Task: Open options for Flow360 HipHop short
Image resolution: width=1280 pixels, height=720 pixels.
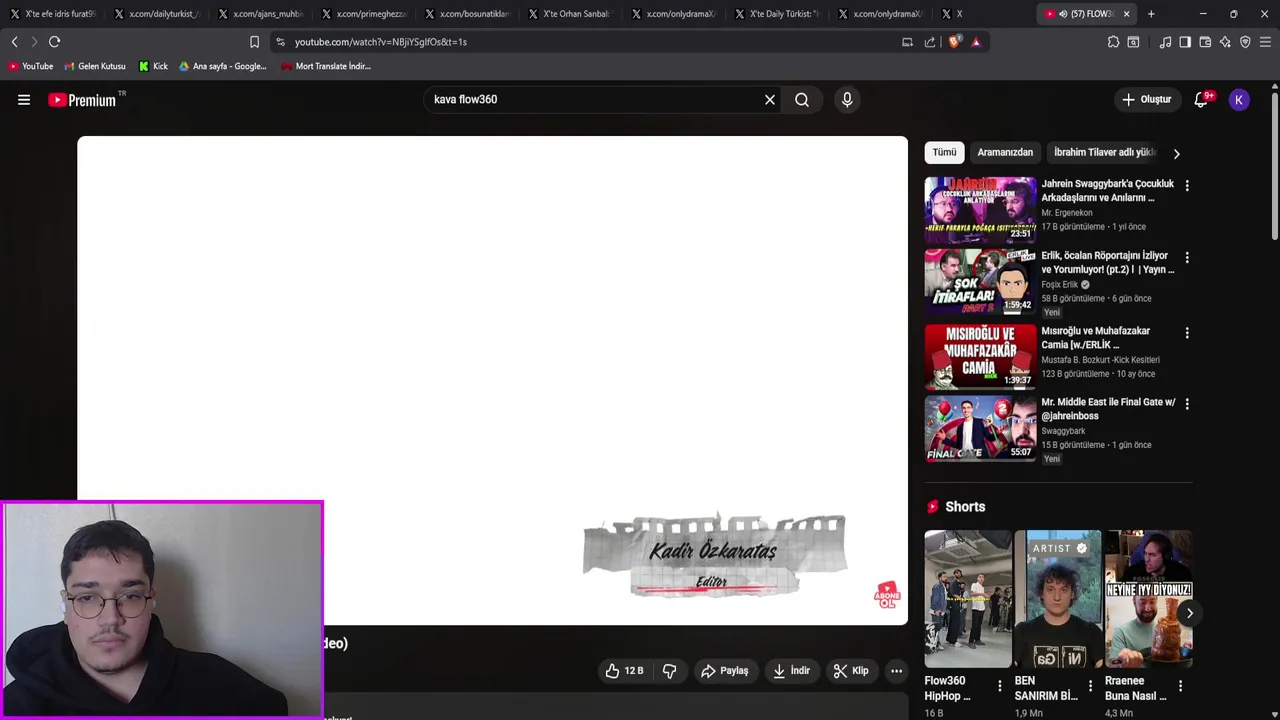Action: pyautogui.click(x=999, y=686)
